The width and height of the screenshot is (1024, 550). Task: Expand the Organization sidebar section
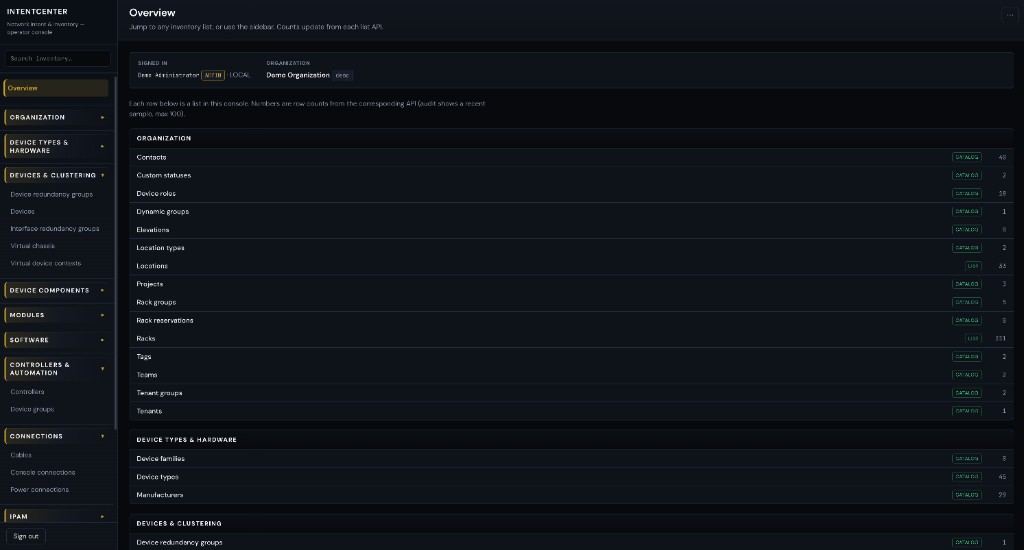56,117
